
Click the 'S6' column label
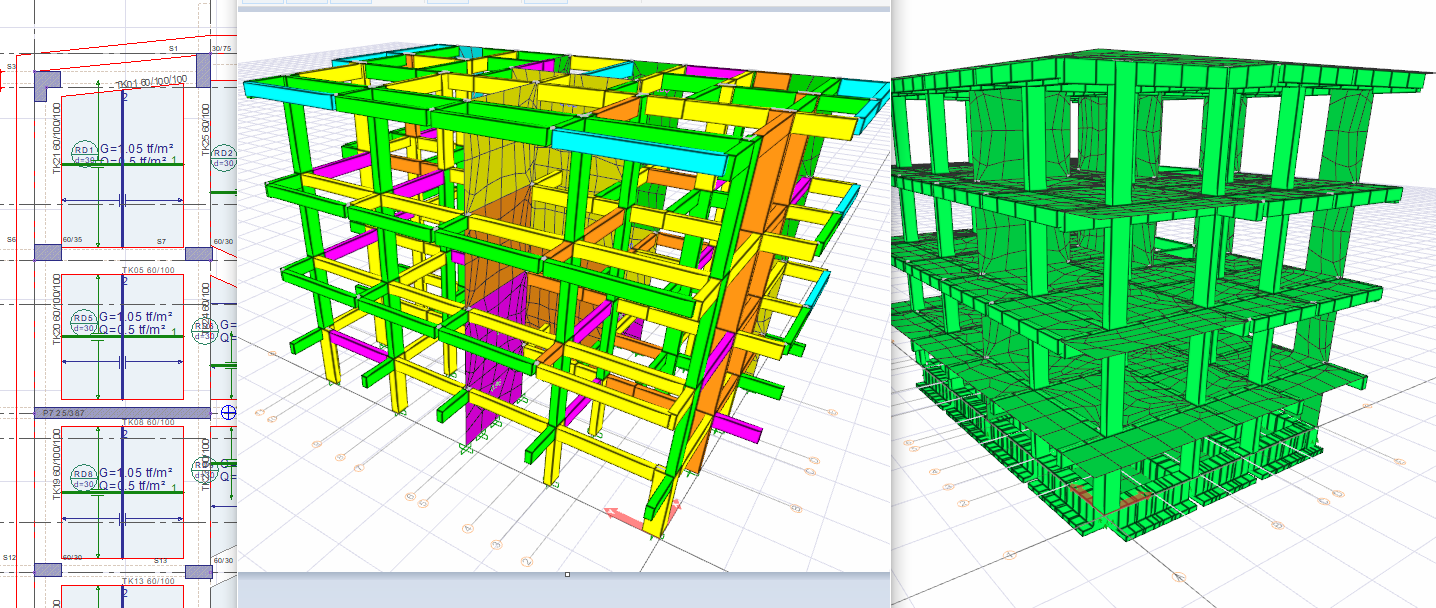point(12,240)
